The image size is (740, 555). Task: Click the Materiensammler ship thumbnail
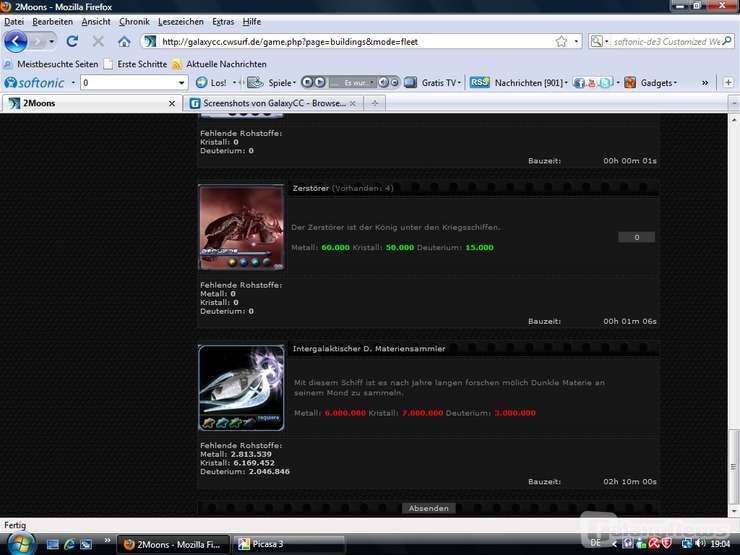pos(241,388)
